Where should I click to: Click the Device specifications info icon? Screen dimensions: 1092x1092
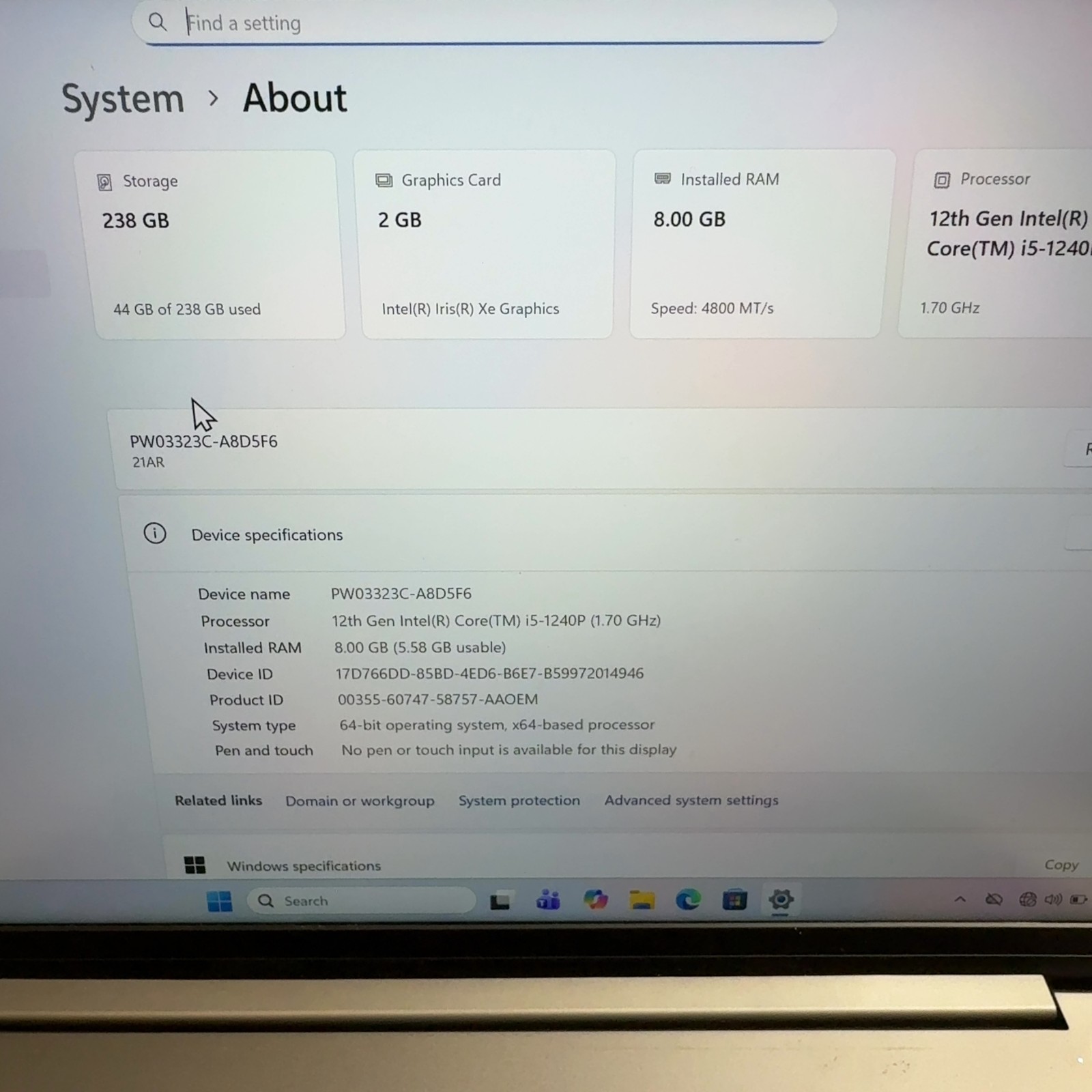(155, 533)
